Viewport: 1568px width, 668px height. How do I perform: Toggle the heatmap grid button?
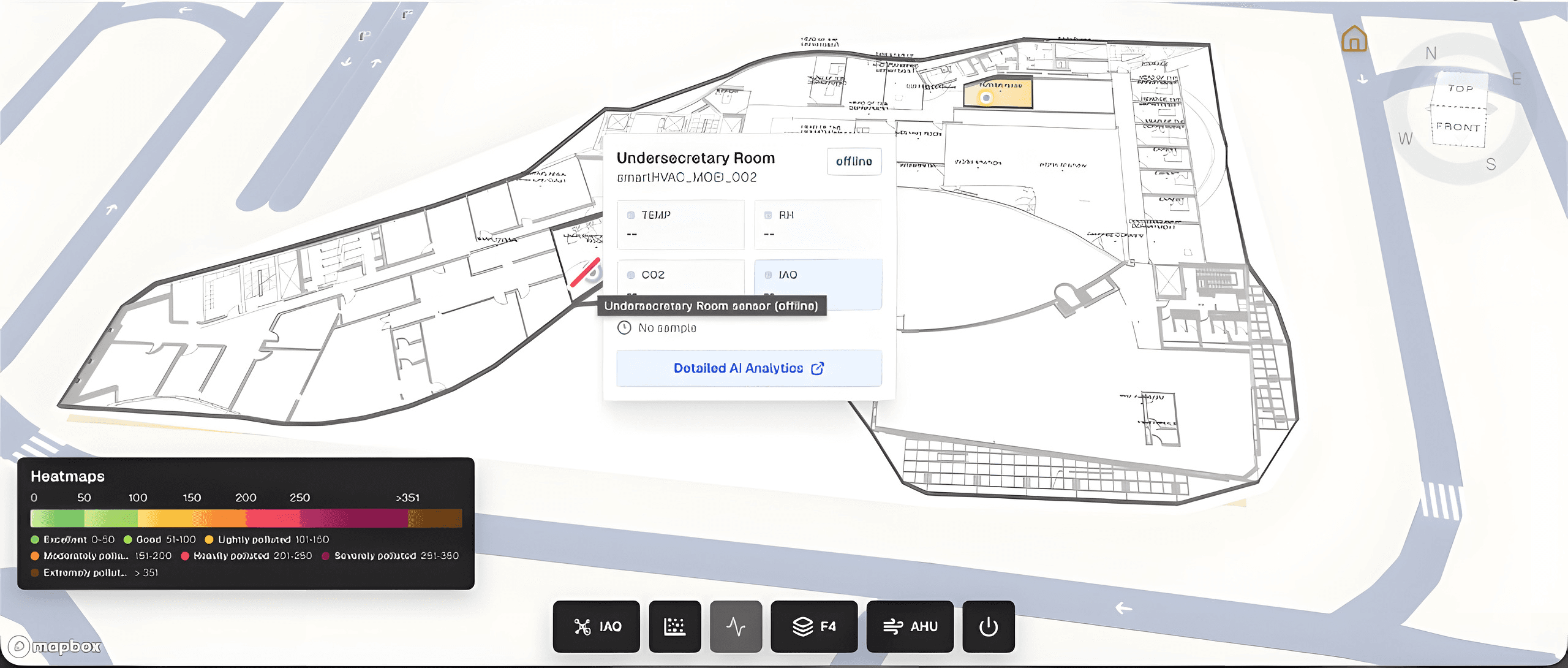click(x=675, y=626)
